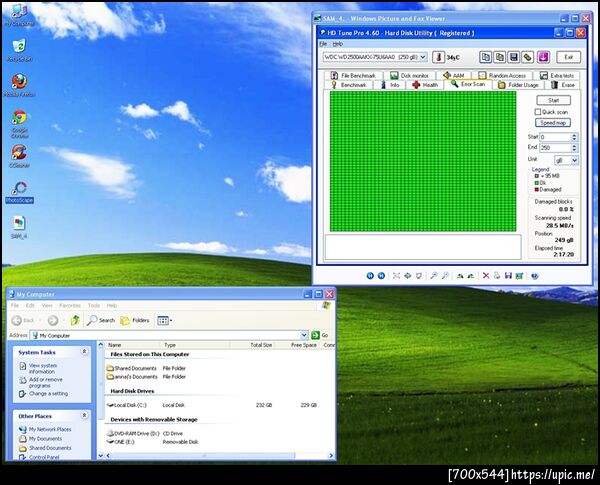This screenshot has width=600, height=485.
Task: Switch to the Folder Usage tab
Action: click(518, 85)
